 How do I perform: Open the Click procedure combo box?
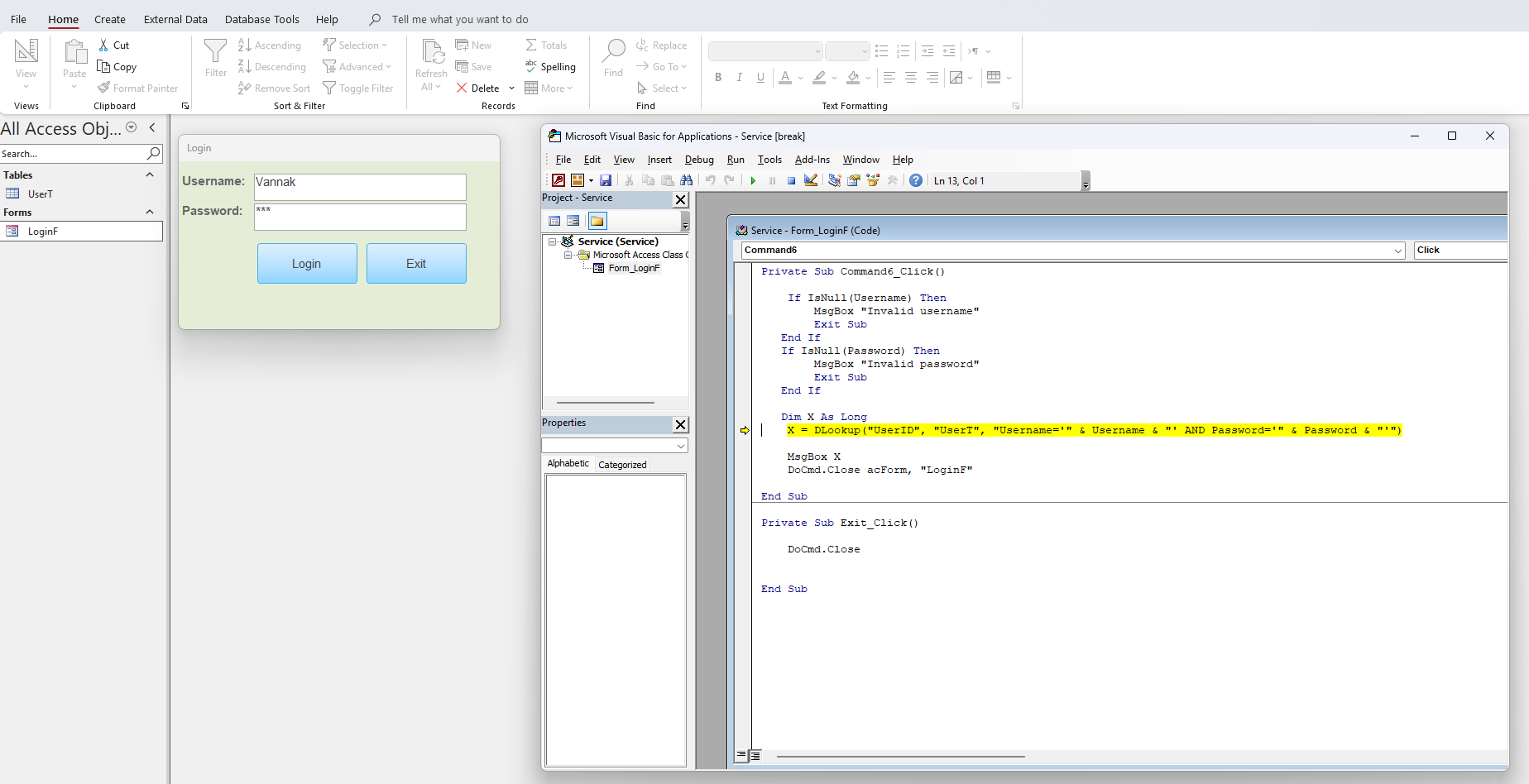[1460, 250]
